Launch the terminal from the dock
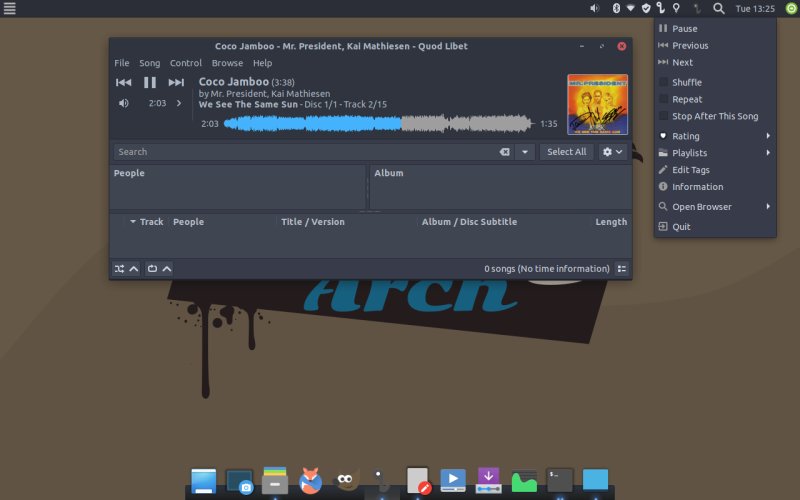The width and height of the screenshot is (800, 500). [560, 481]
